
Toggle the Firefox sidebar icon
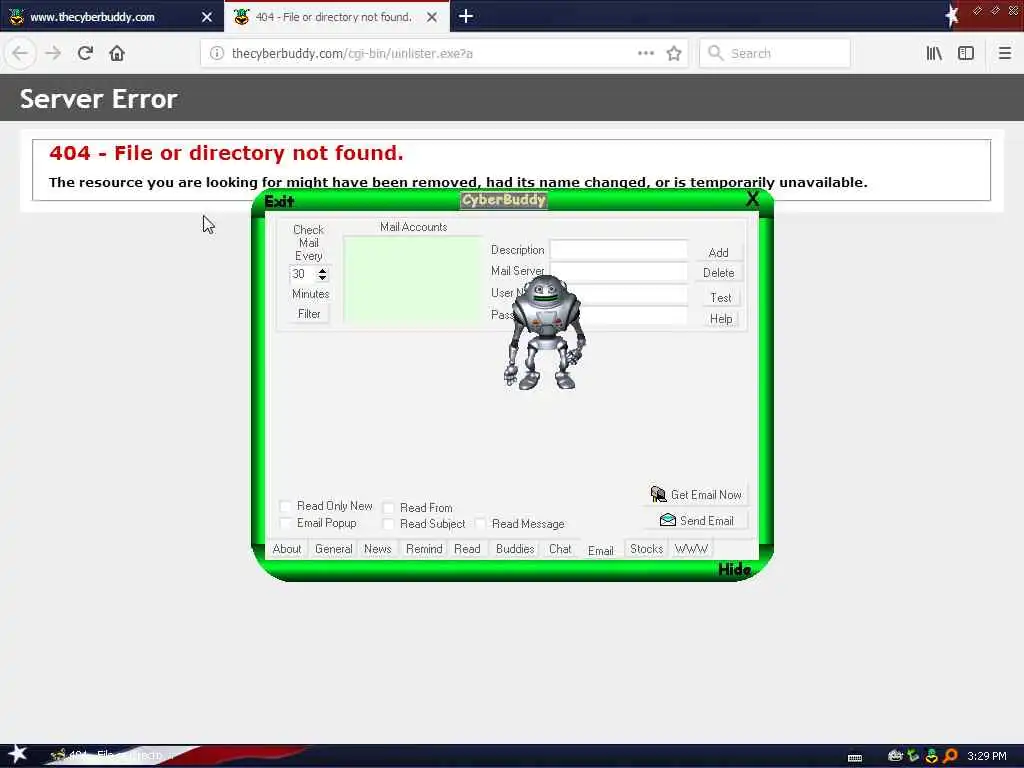coord(966,53)
